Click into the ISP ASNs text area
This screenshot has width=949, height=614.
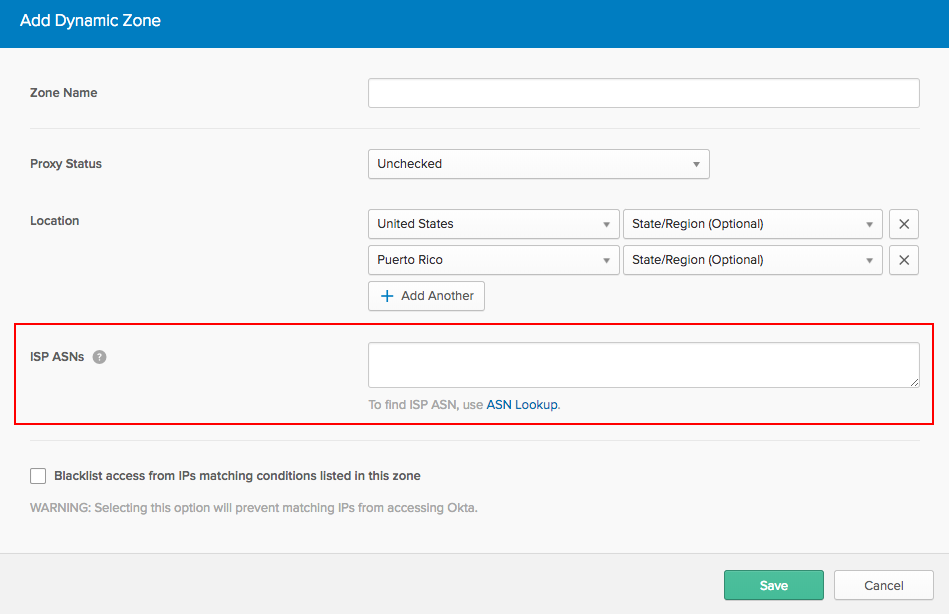(643, 365)
